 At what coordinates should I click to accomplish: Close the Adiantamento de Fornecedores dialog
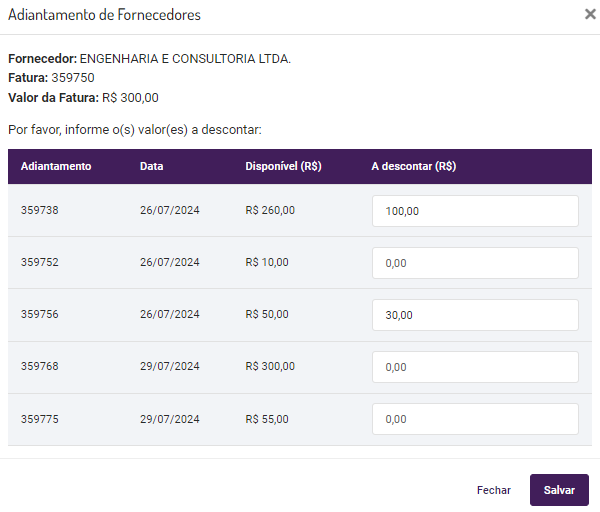click(x=590, y=15)
